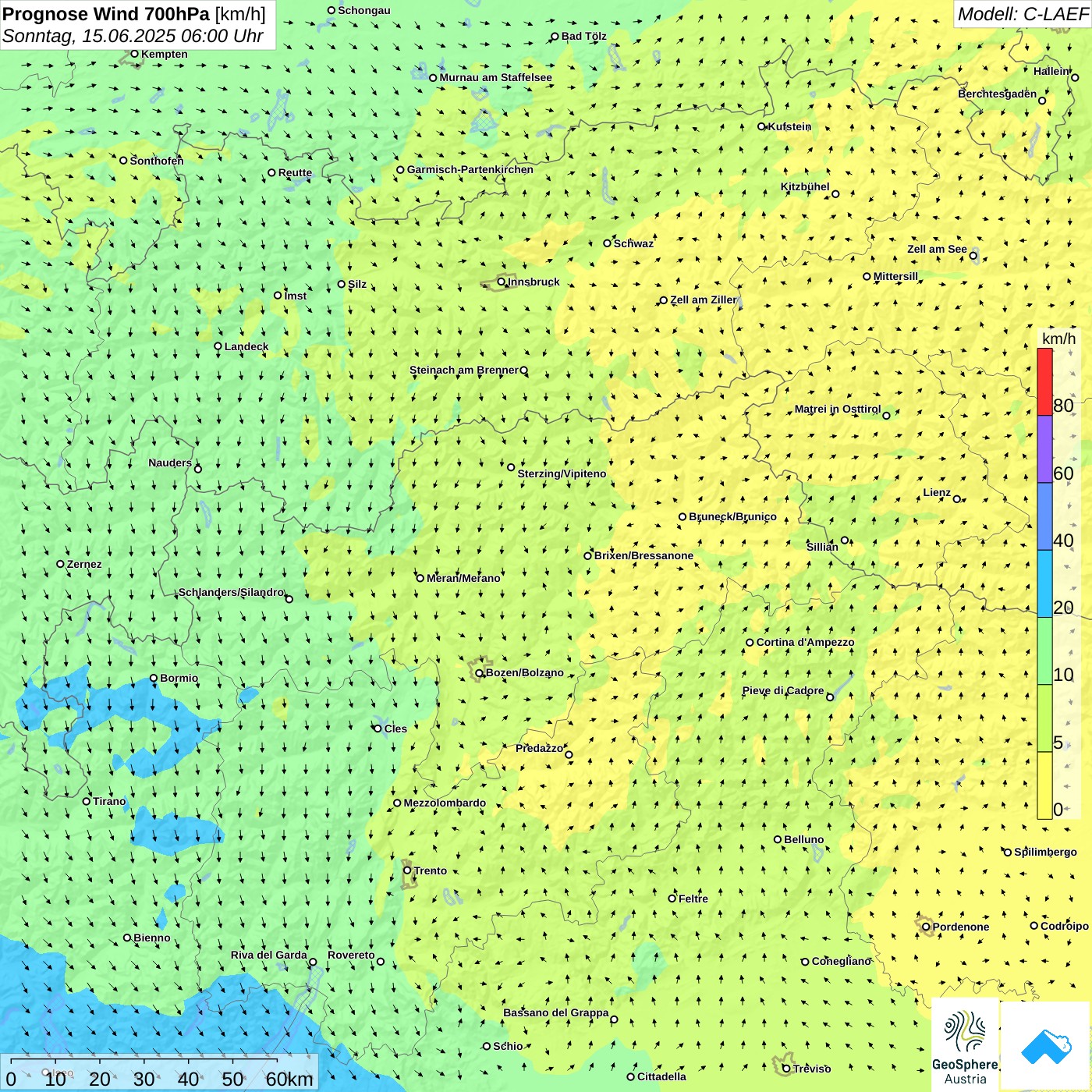Click the Pordenone city marker

coord(926,927)
